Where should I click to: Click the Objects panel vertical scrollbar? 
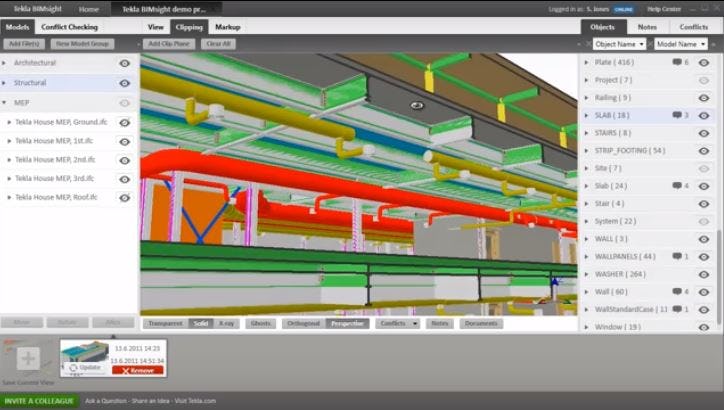pos(719,277)
